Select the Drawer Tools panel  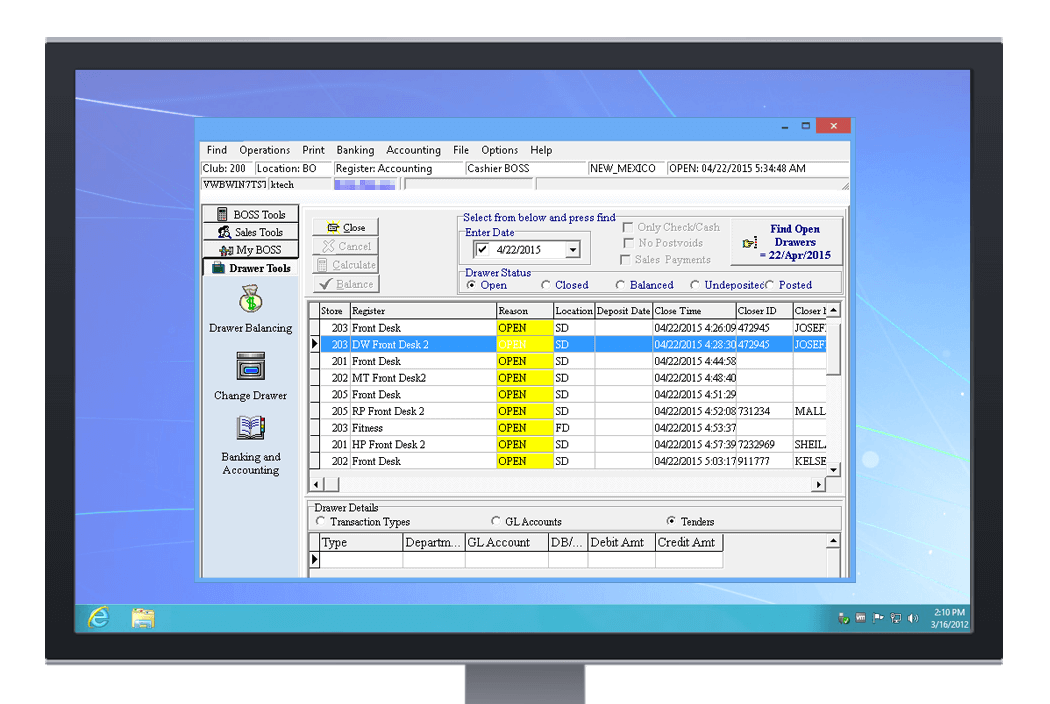pyautogui.click(x=250, y=268)
